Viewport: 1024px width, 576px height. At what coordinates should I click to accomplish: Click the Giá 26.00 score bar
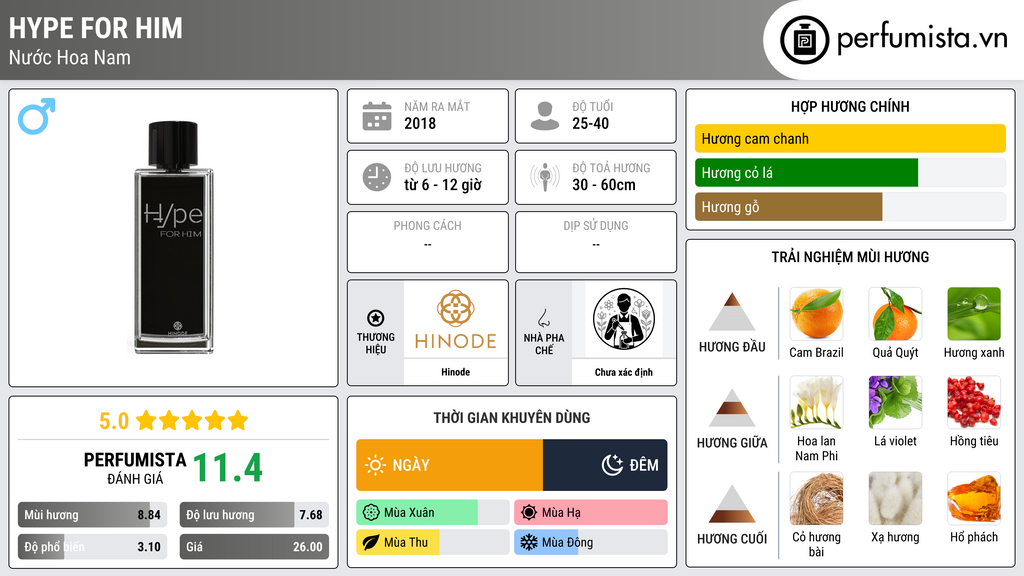point(254,547)
